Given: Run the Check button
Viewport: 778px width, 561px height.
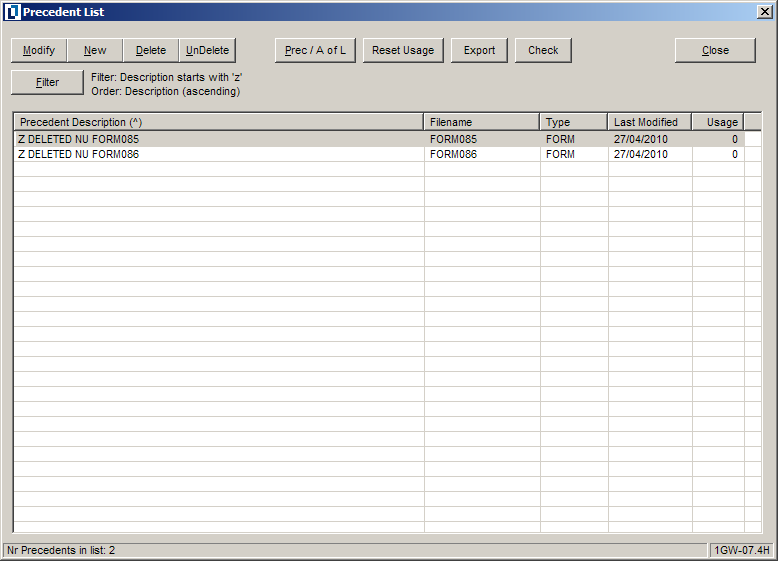Looking at the screenshot, I should 543,50.
